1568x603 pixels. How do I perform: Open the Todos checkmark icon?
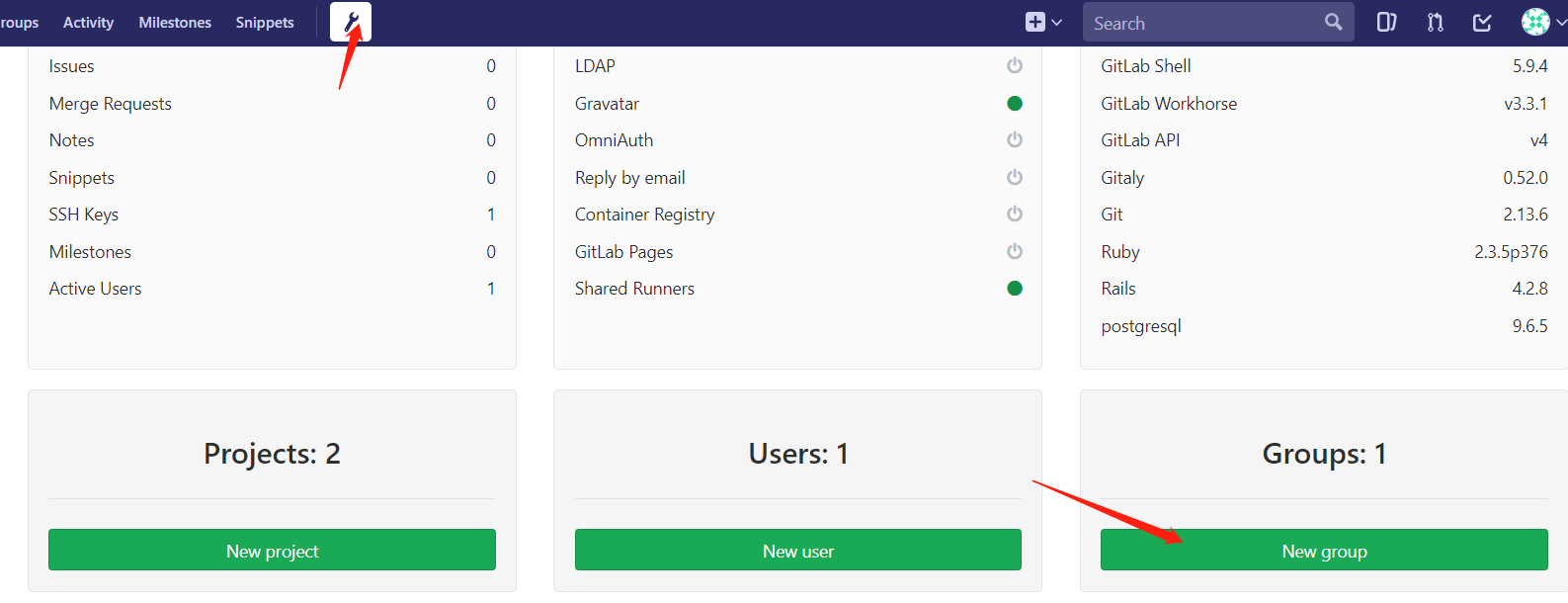tap(1482, 22)
